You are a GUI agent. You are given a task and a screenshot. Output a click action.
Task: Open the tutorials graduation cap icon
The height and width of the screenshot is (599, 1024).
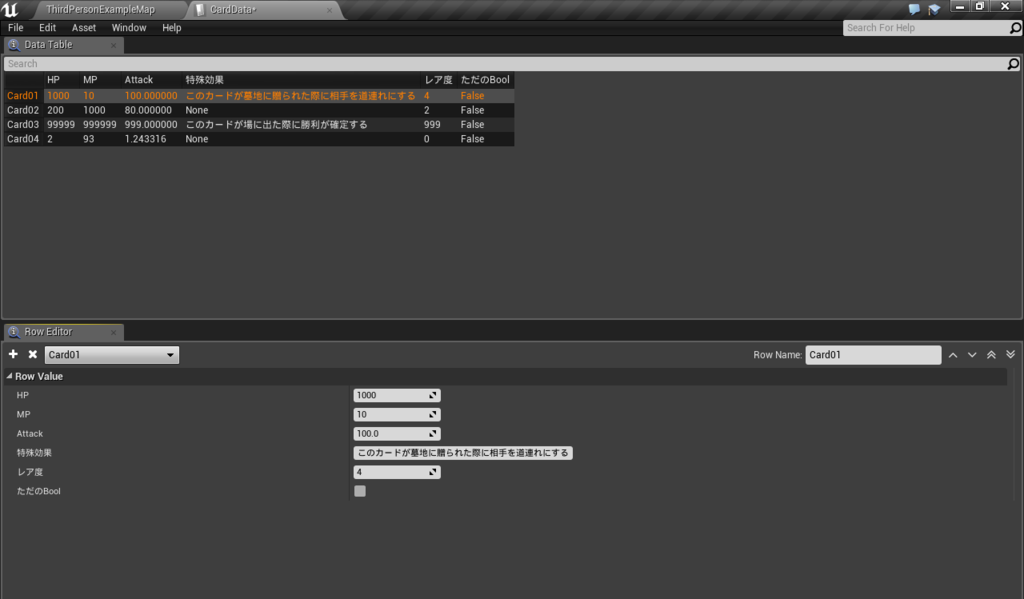[934, 9]
